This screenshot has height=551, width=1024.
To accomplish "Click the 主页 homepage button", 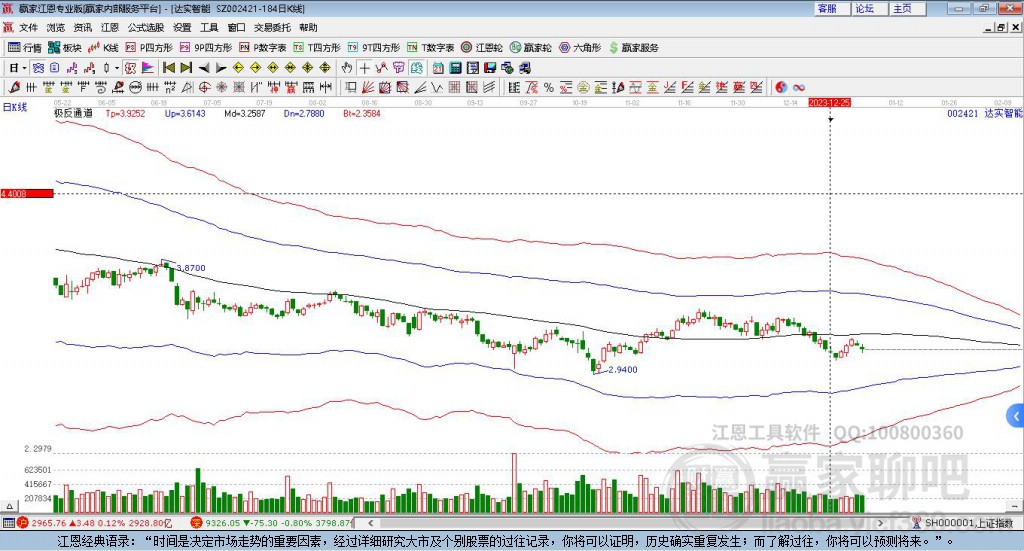I will click(x=908, y=8).
